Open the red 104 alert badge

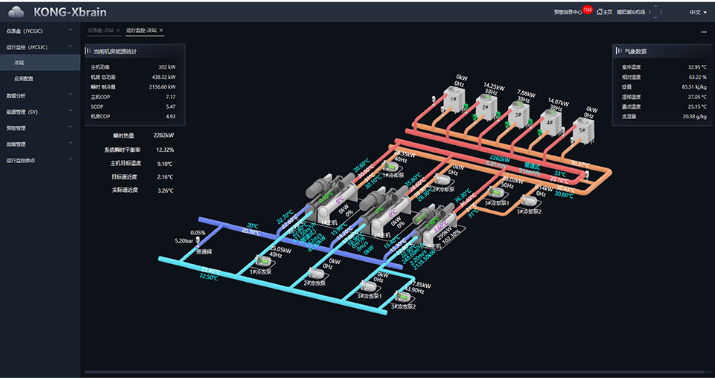(587, 9)
